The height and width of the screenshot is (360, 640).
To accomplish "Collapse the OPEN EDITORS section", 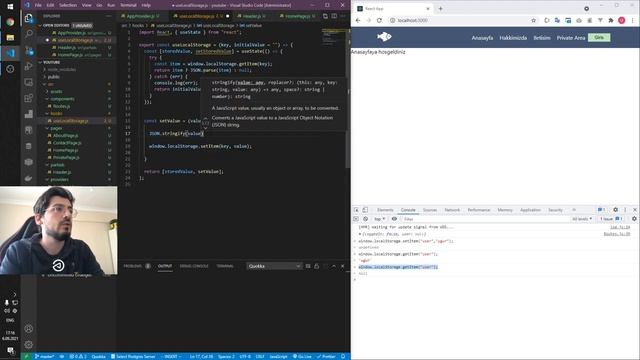I will click(x=56, y=25).
